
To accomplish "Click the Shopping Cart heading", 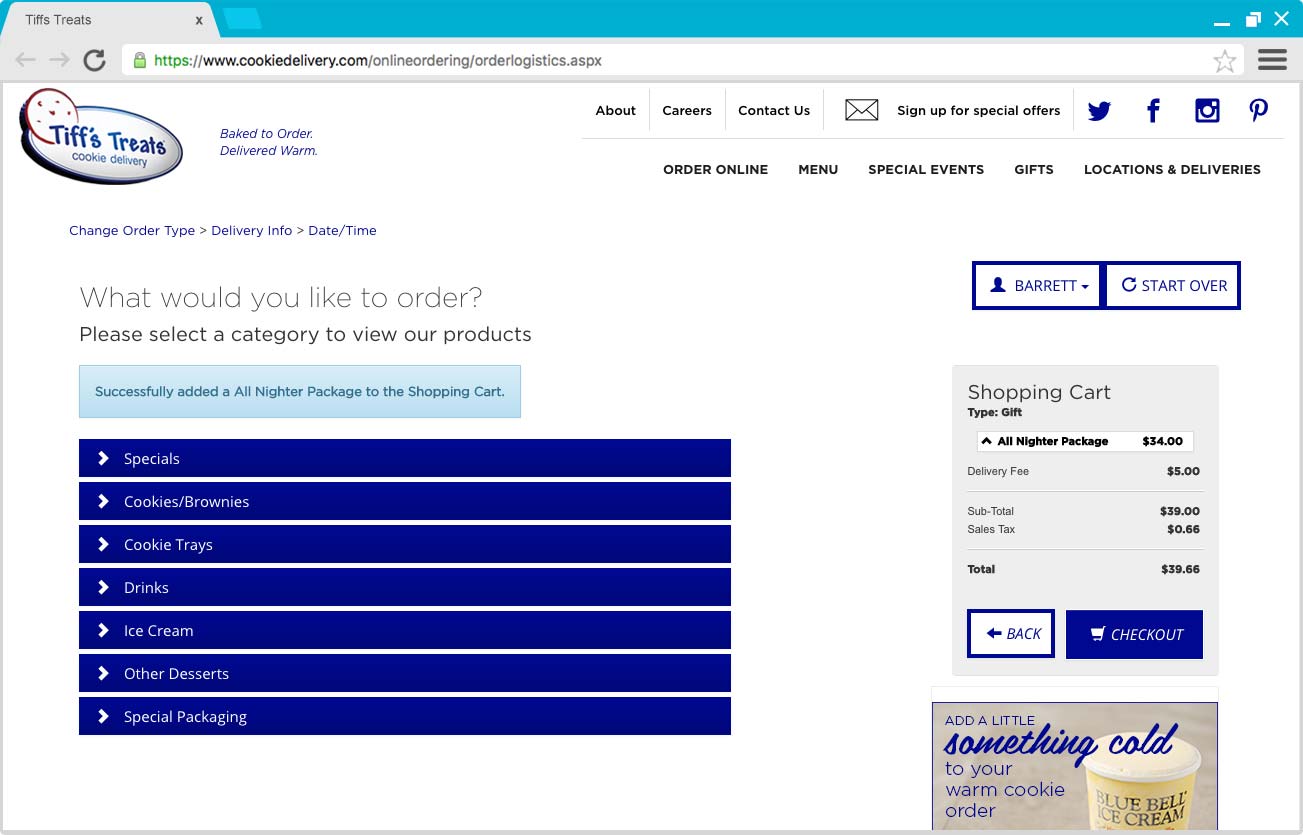I will tap(1039, 392).
